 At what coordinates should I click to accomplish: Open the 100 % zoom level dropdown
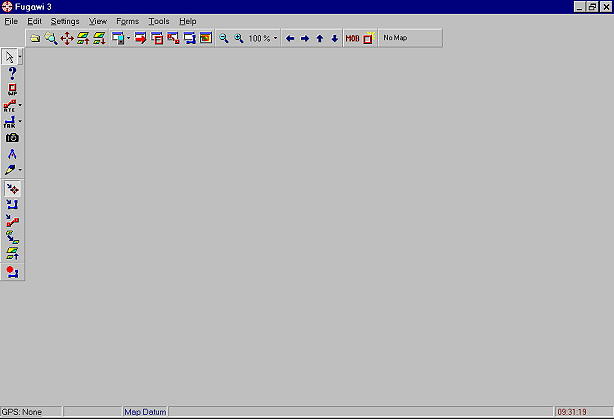(275, 38)
